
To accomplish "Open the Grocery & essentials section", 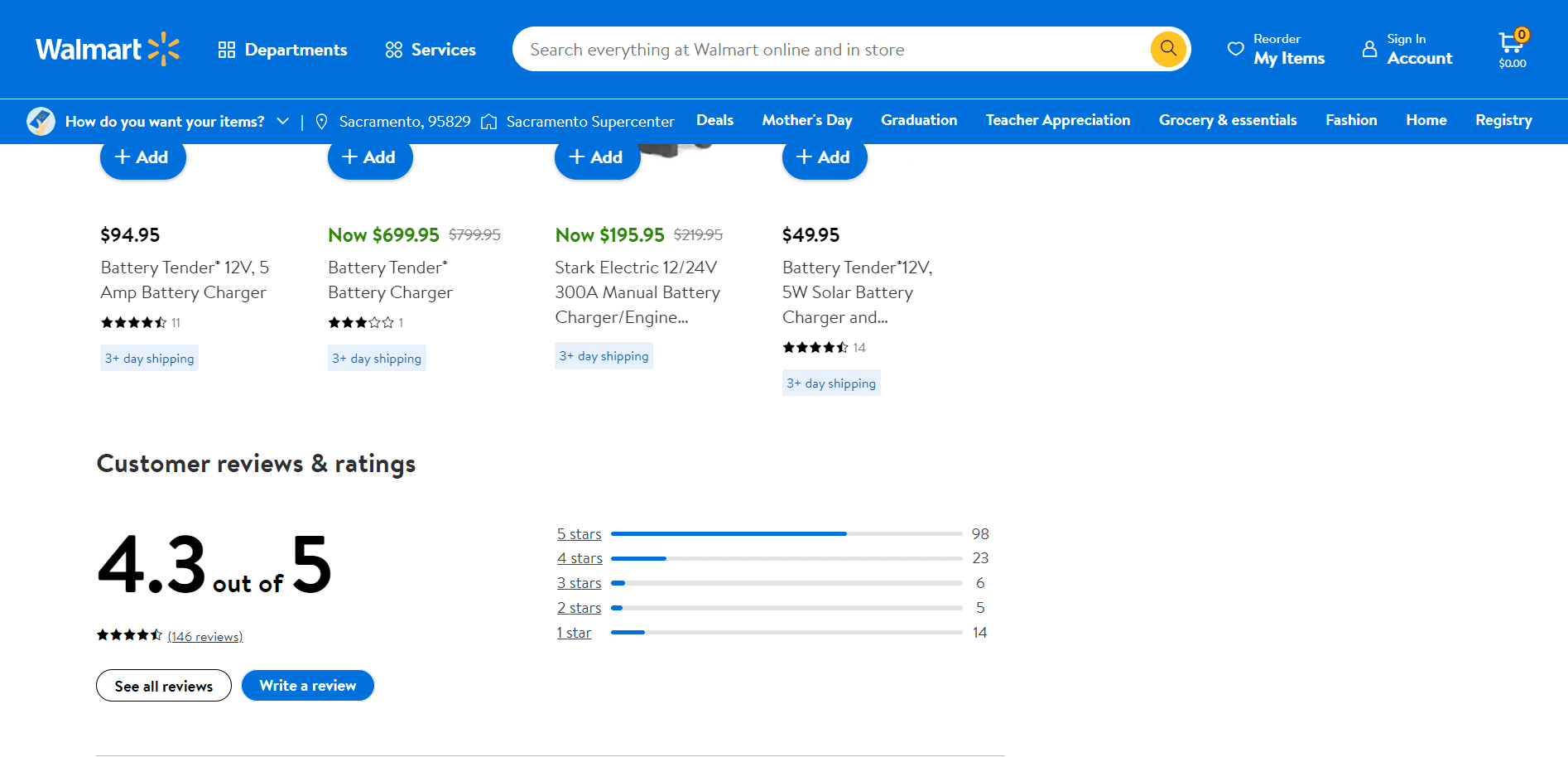I will (1227, 120).
